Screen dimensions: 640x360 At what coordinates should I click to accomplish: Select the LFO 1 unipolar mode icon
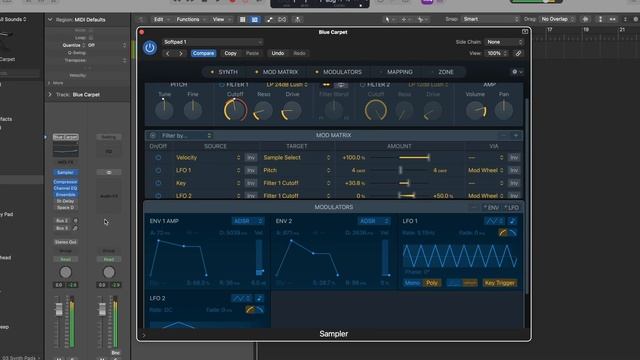(x=454, y=283)
